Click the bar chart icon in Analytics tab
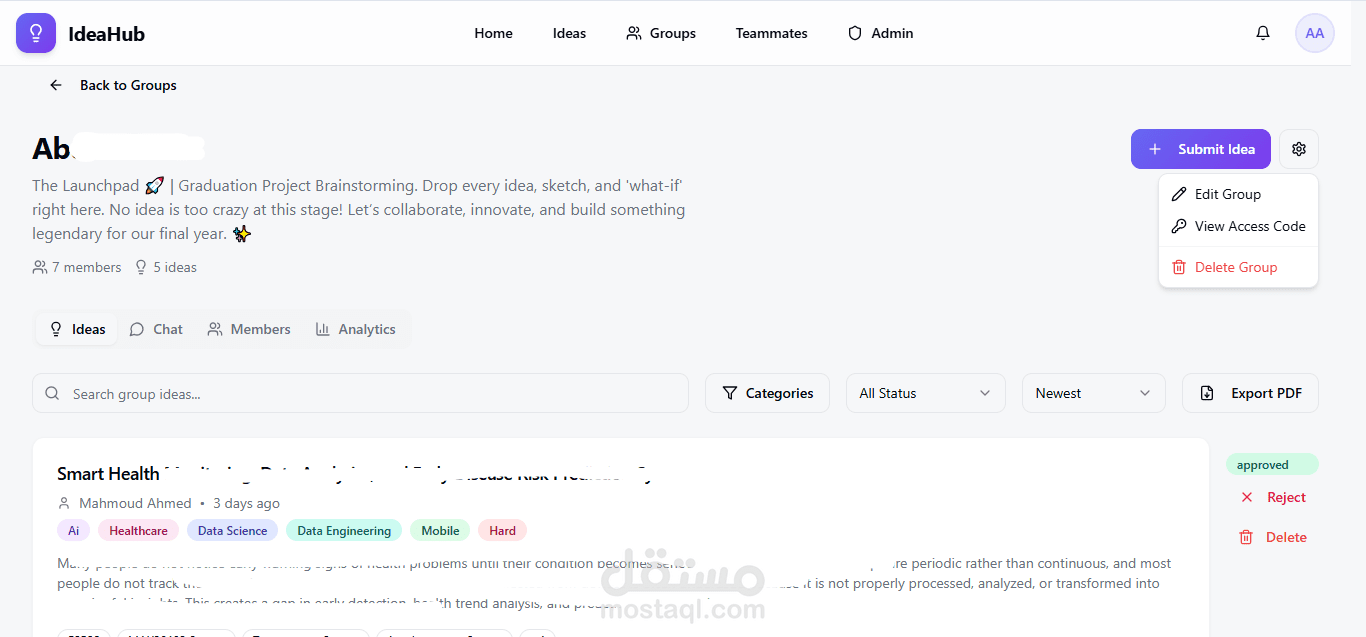The width and height of the screenshot is (1366, 637). tap(323, 329)
